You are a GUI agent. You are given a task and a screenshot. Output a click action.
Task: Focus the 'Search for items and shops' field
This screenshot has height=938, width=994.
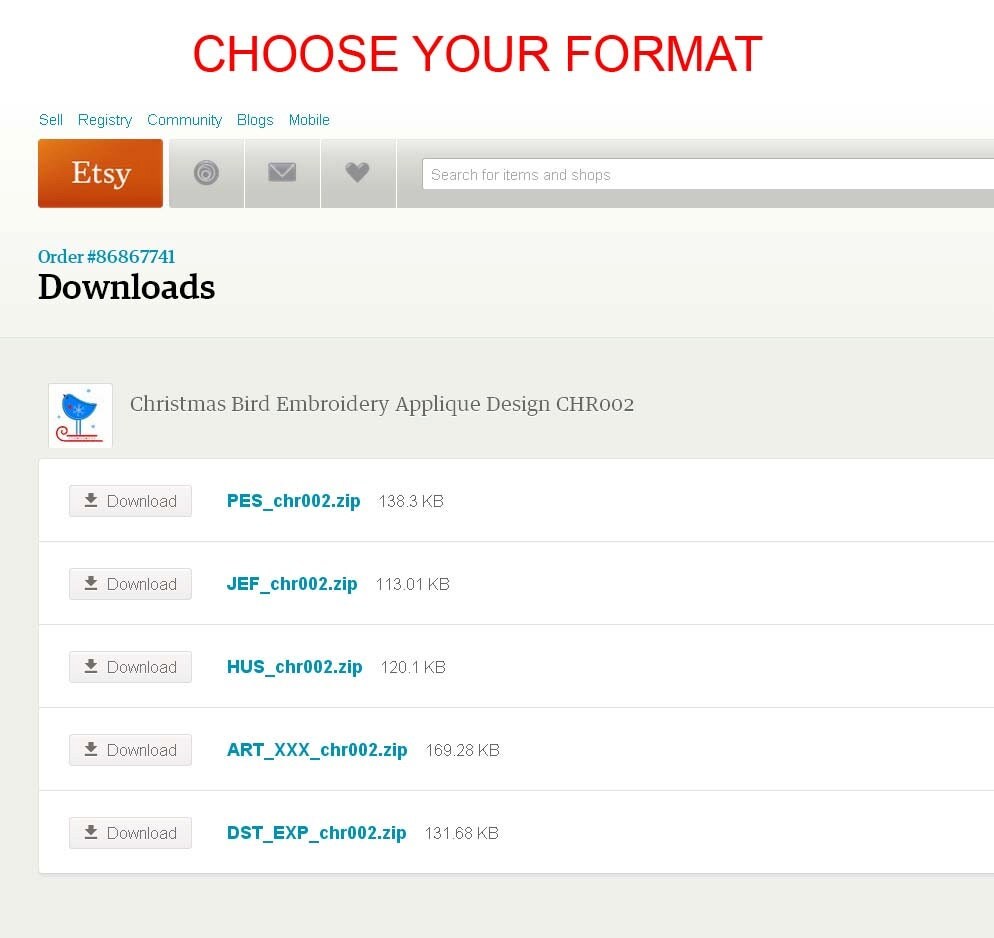707,174
